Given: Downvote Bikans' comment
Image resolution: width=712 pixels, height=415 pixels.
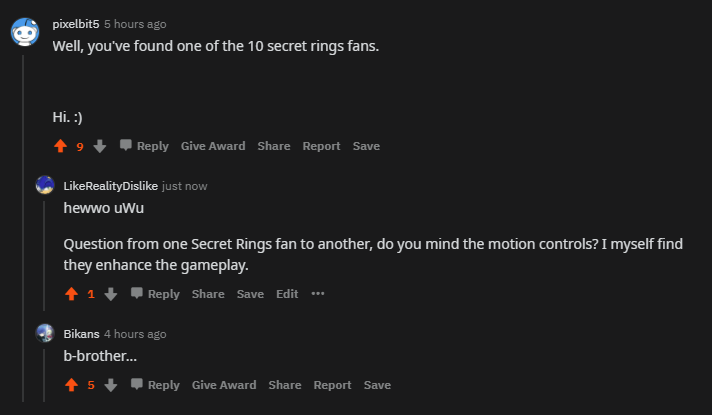Looking at the screenshot, I should (110, 385).
